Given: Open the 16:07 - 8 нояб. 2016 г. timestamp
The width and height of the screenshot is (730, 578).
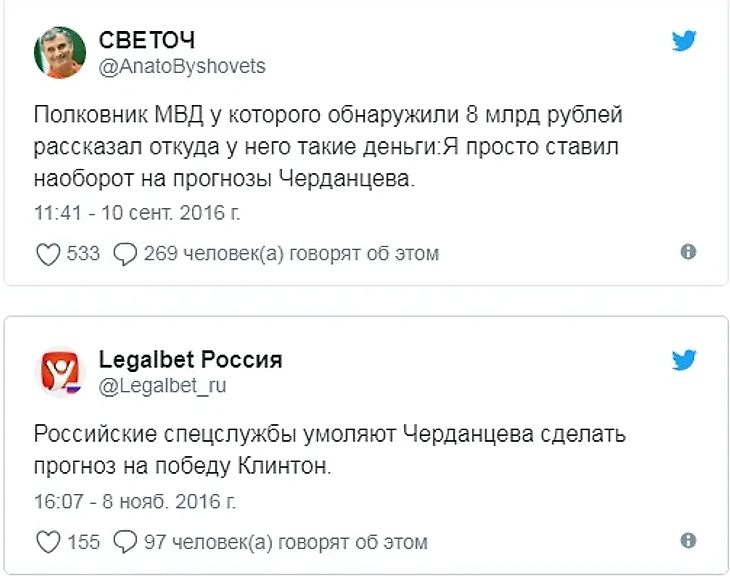Looking at the screenshot, I should (x=137, y=500).
